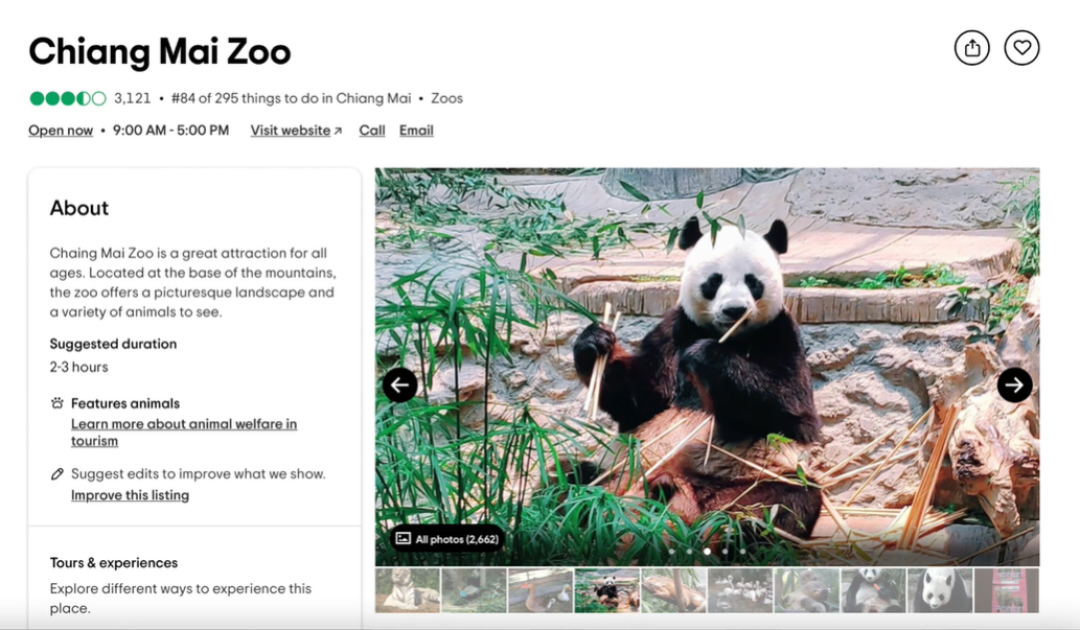Click the Email link
The image size is (1080, 630).
pyautogui.click(x=416, y=130)
